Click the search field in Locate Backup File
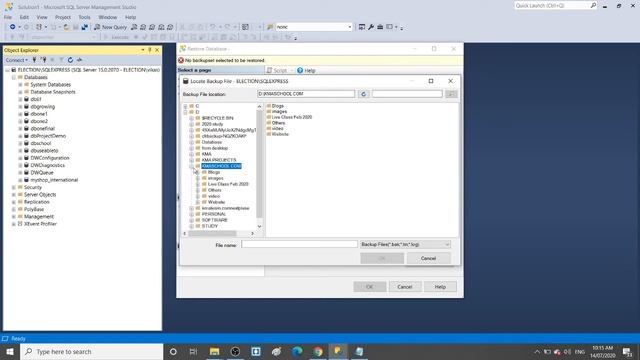This screenshot has width=640, height=360. [407, 94]
